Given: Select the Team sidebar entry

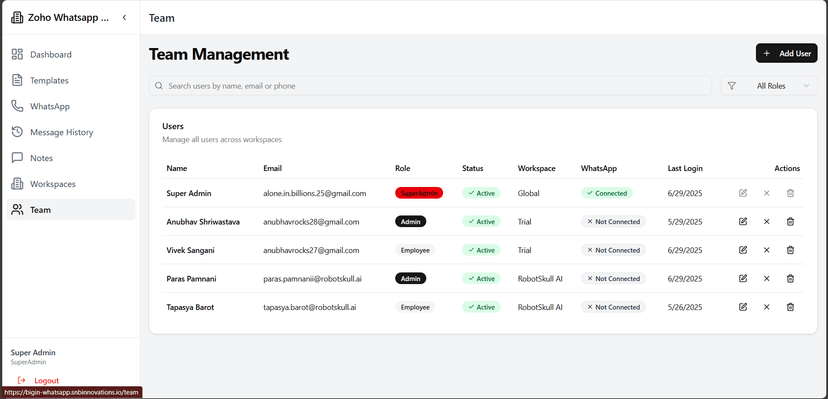Looking at the screenshot, I should point(71,210).
